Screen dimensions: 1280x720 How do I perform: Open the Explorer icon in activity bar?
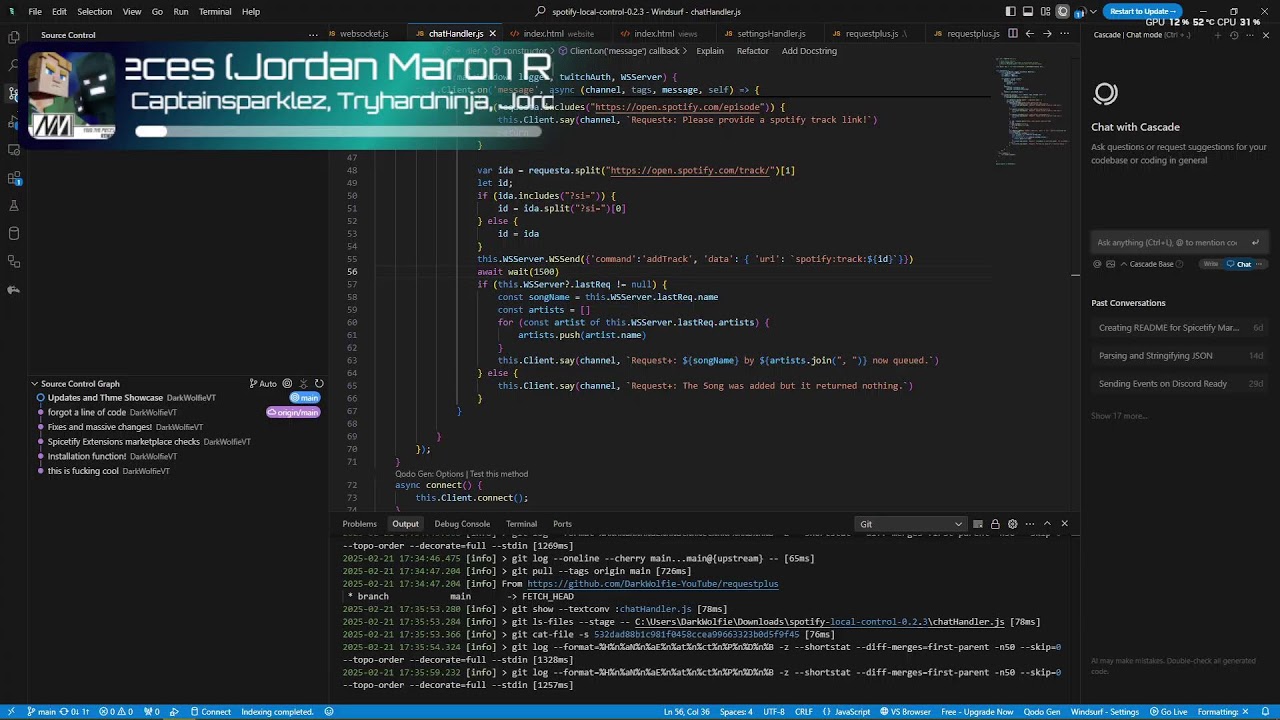pos(14,37)
